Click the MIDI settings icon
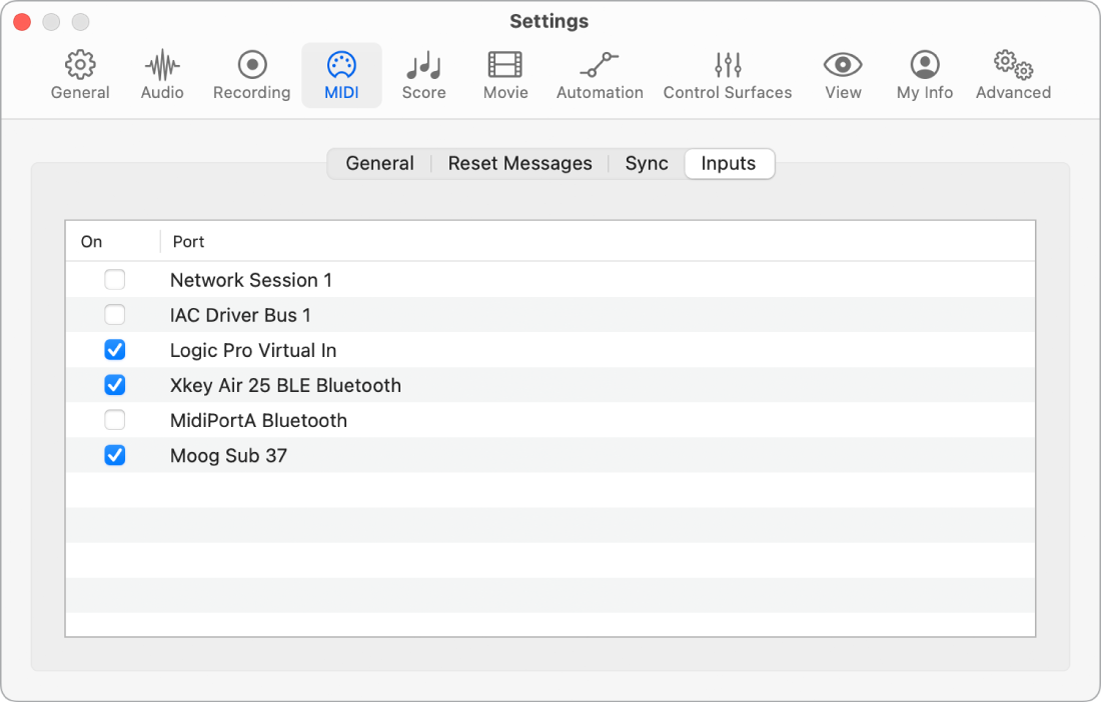This screenshot has height=702, width=1102. (x=341, y=74)
